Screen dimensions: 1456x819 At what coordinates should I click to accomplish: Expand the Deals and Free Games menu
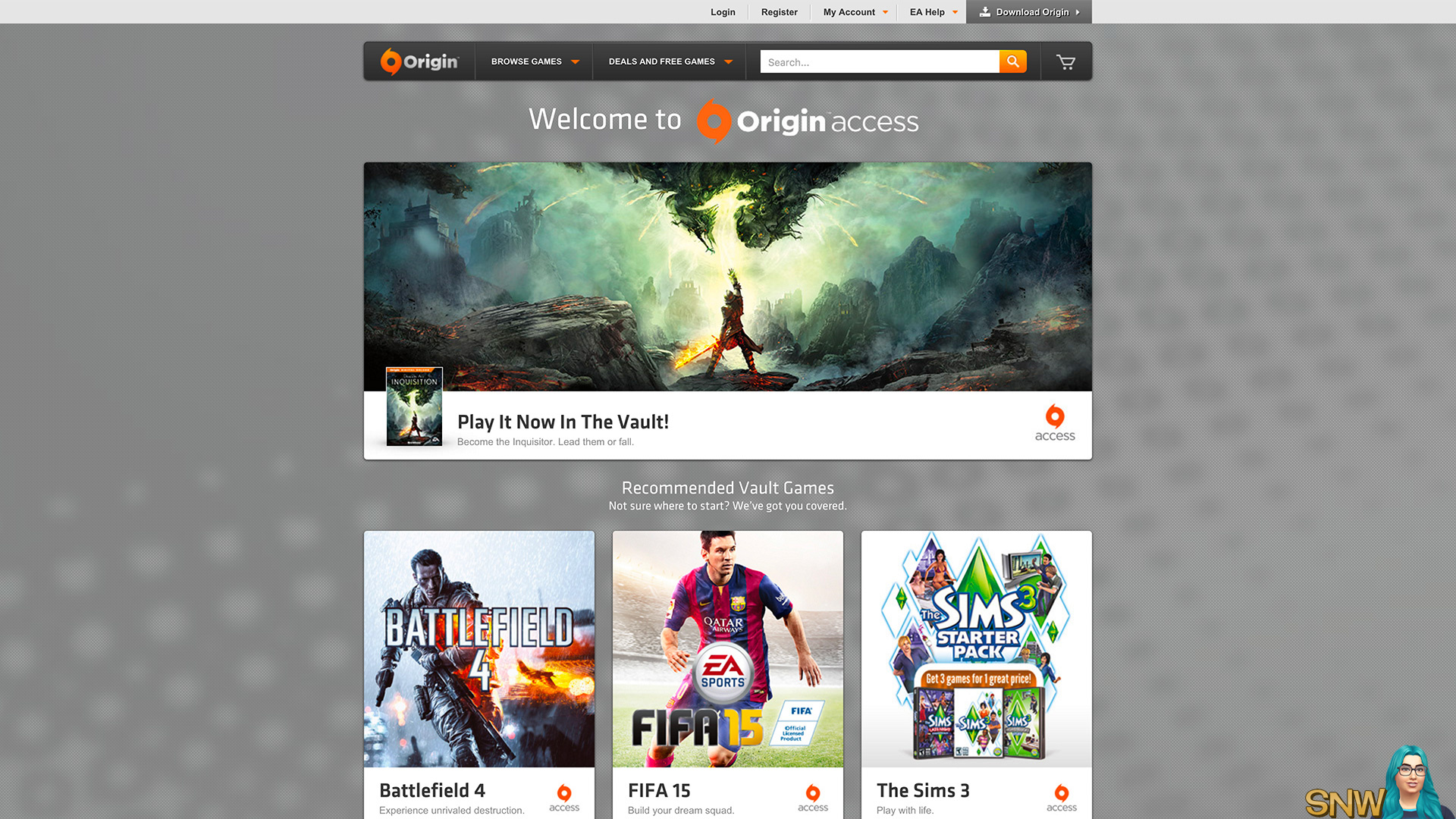click(670, 61)
